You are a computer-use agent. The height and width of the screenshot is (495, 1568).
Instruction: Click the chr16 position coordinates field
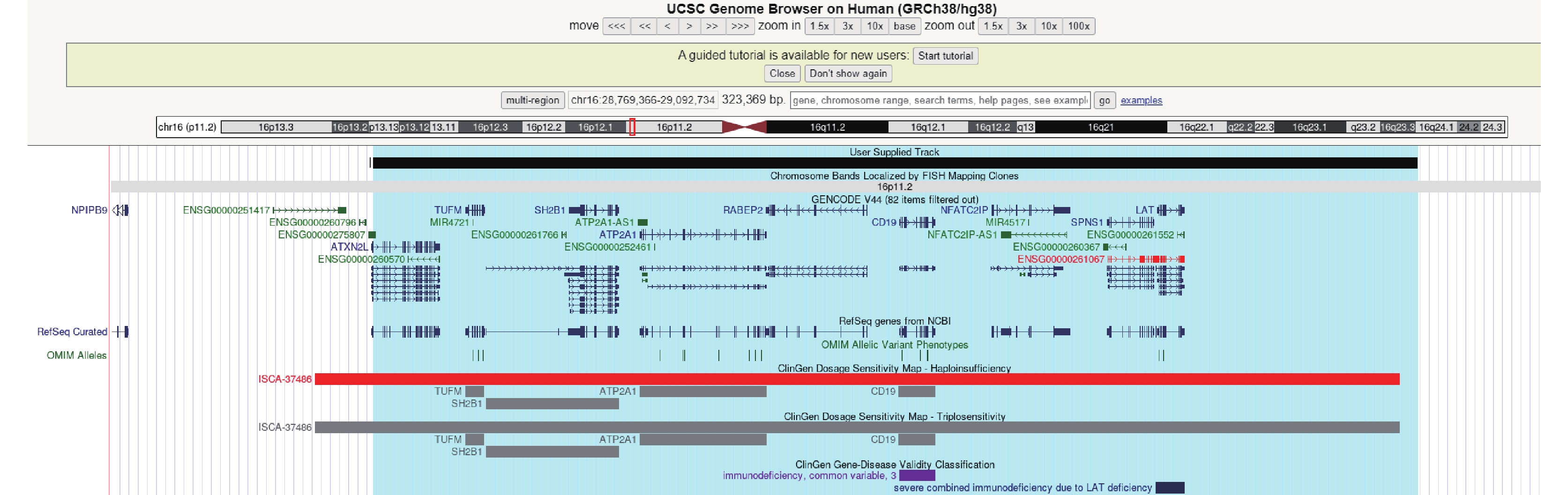pyautogui.click(x=643, y=100)
